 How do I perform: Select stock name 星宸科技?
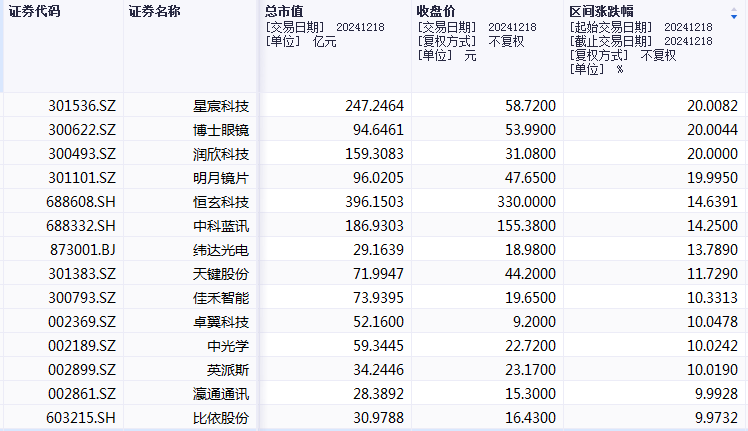point(221,105)
